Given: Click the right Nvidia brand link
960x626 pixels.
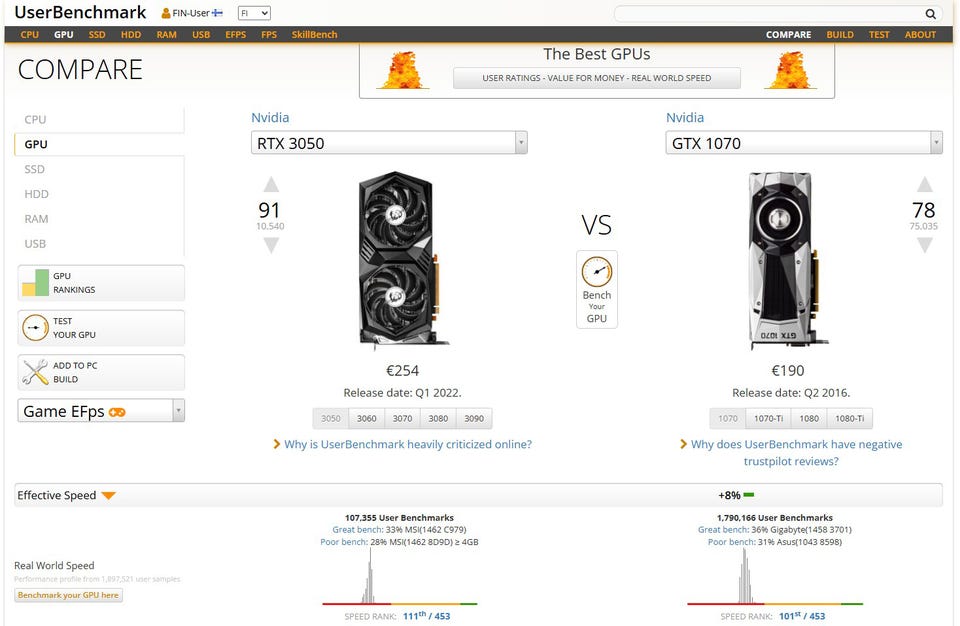Looking at the screenshot, I should pos(684,118).
